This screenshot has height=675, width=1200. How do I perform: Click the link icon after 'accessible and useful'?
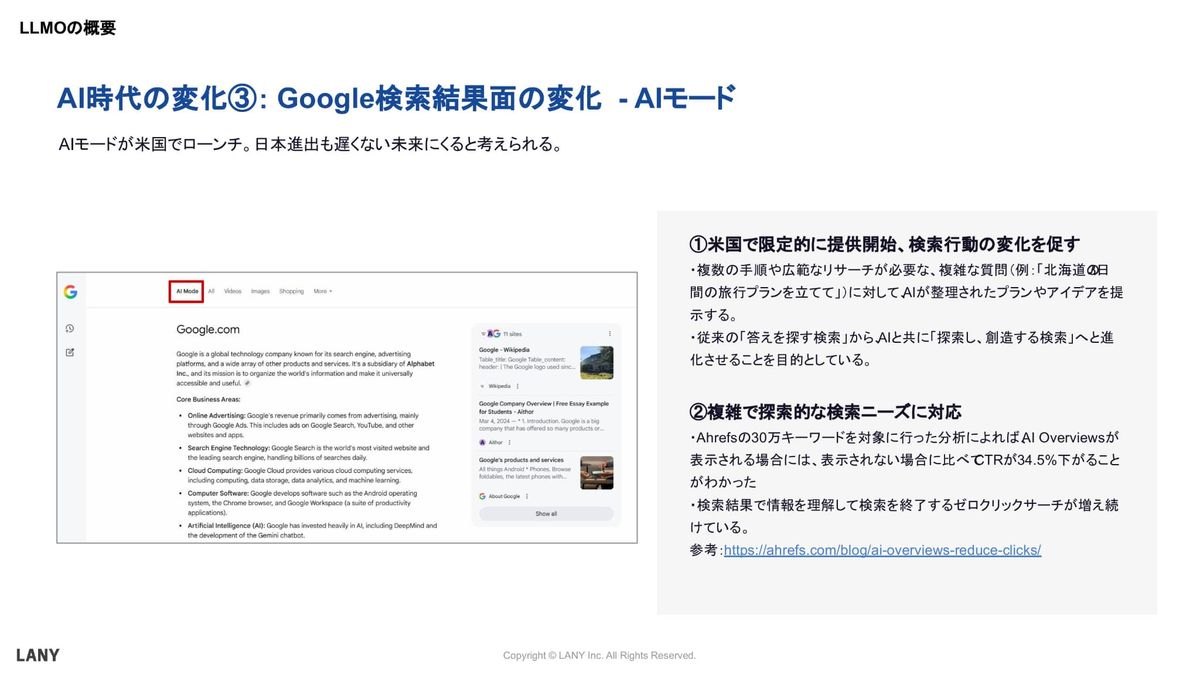point(248,382)
